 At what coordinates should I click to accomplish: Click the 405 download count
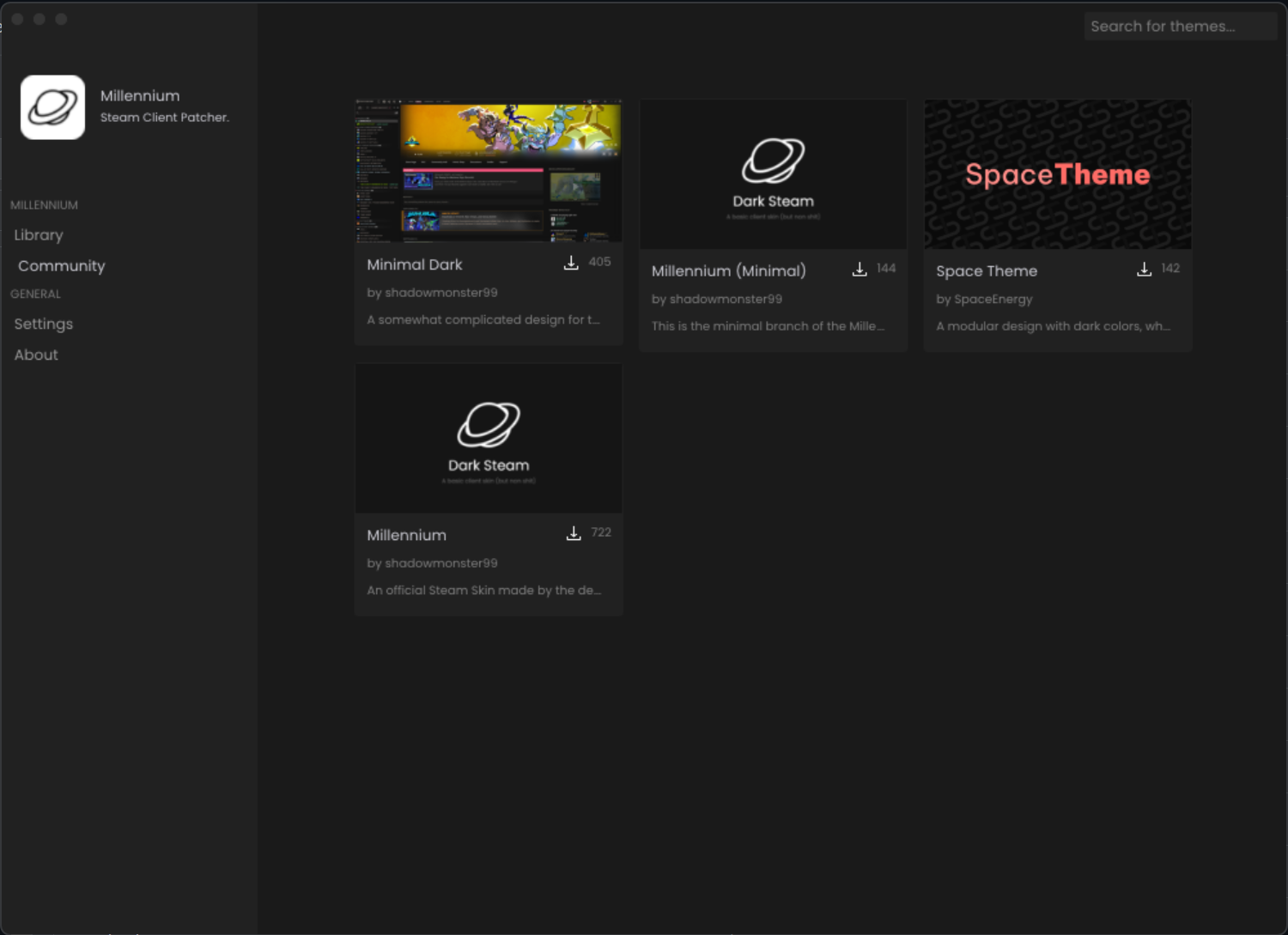pos(600,262)
